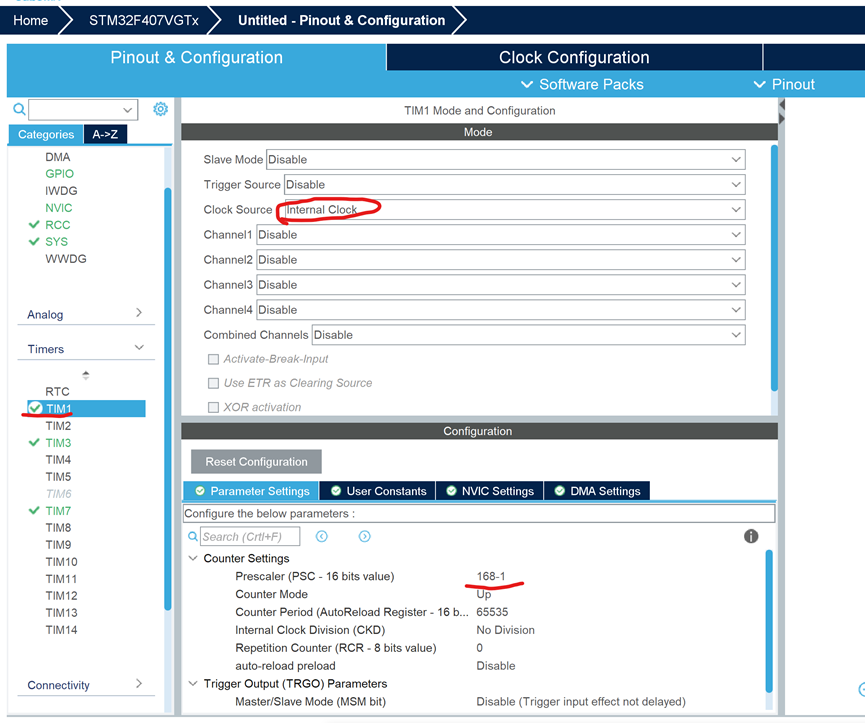This screenshot has height=723, width=865.
Task: Select DMA in the category list
Action: pyautogui.click(x=57, y=157)
